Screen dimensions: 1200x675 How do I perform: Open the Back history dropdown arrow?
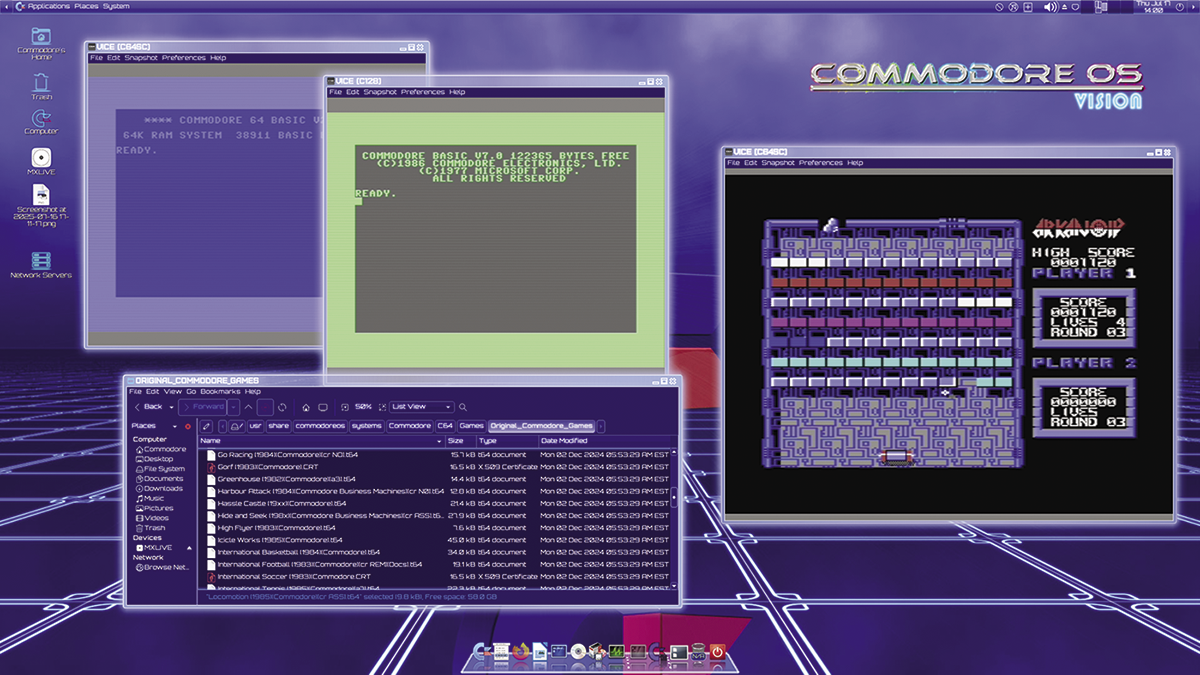pyautogui.click(x=171, y=407)
